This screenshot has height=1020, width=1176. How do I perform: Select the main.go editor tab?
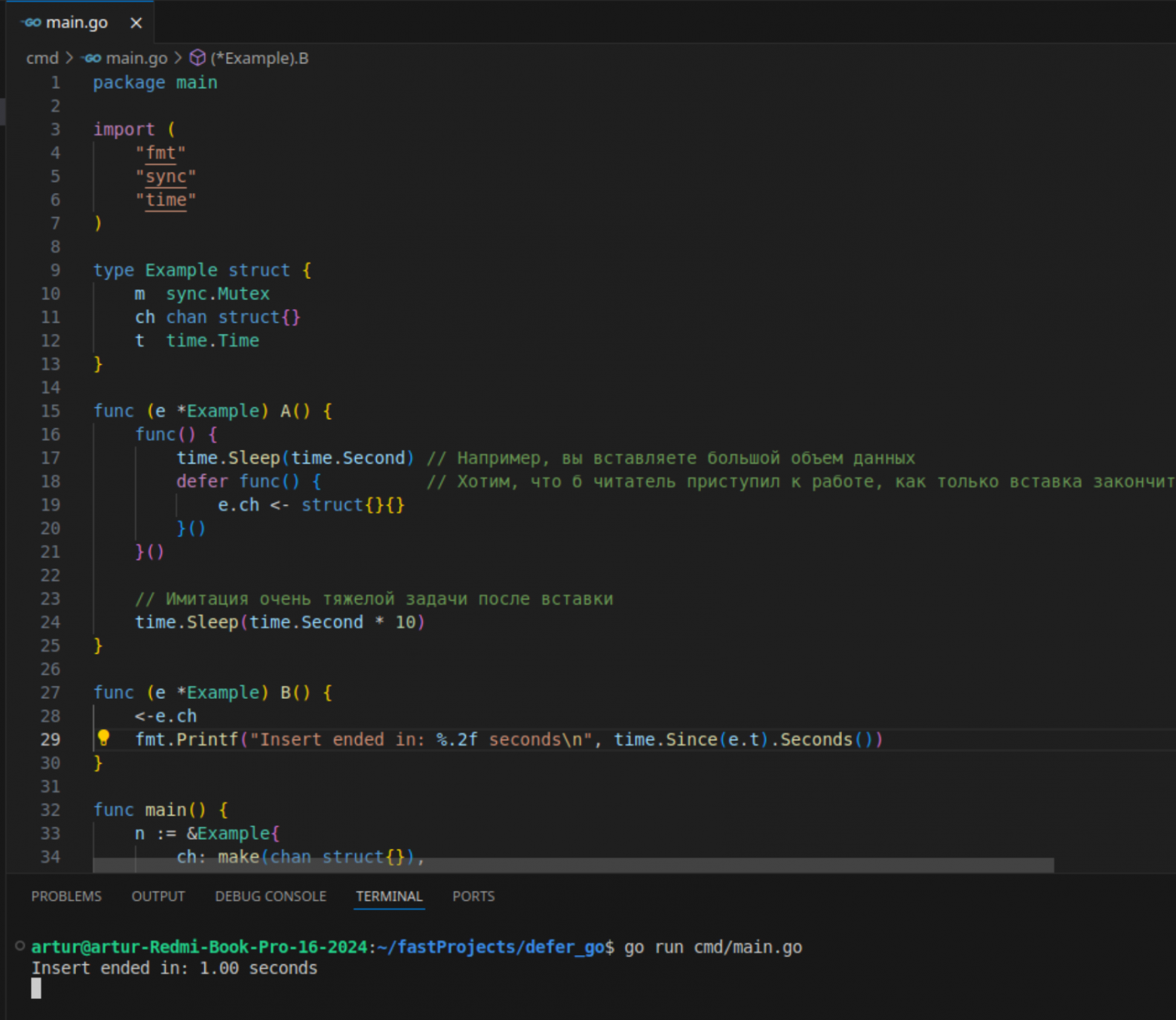click(x=81, y=23)
